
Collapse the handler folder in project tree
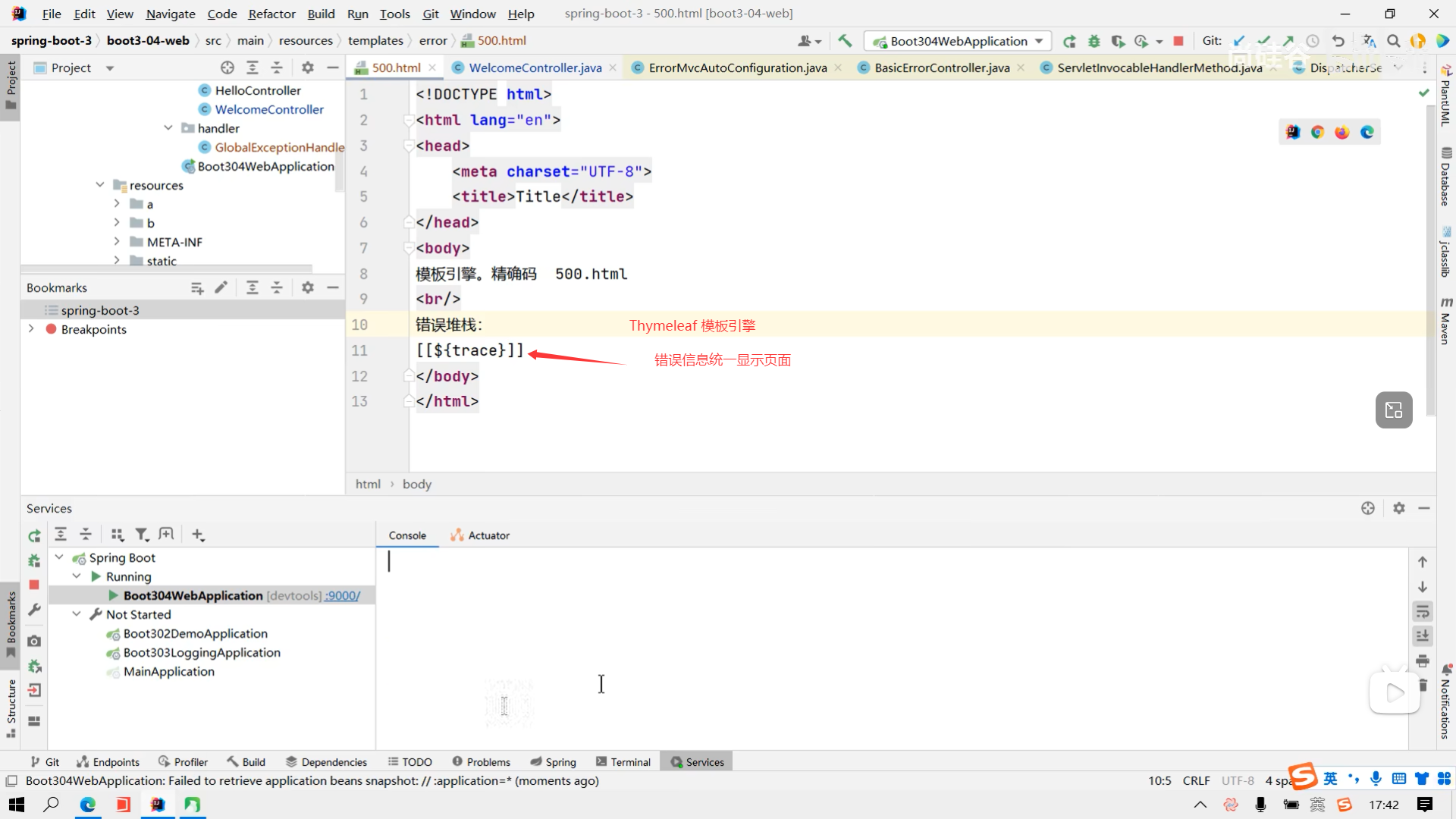click(168, 128)
